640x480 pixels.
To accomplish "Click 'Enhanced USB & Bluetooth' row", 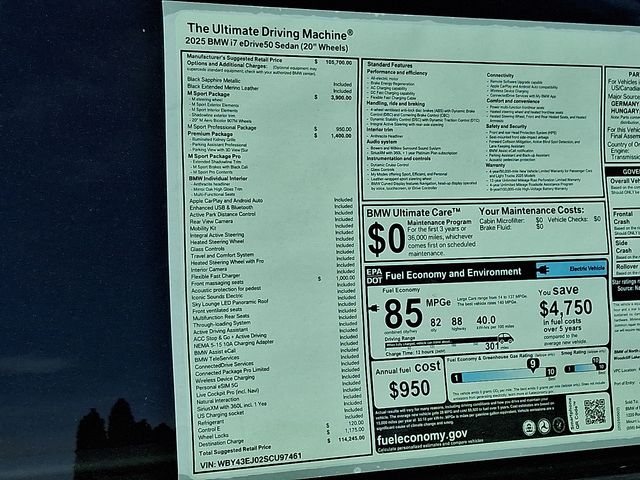I will pos(221,207).
